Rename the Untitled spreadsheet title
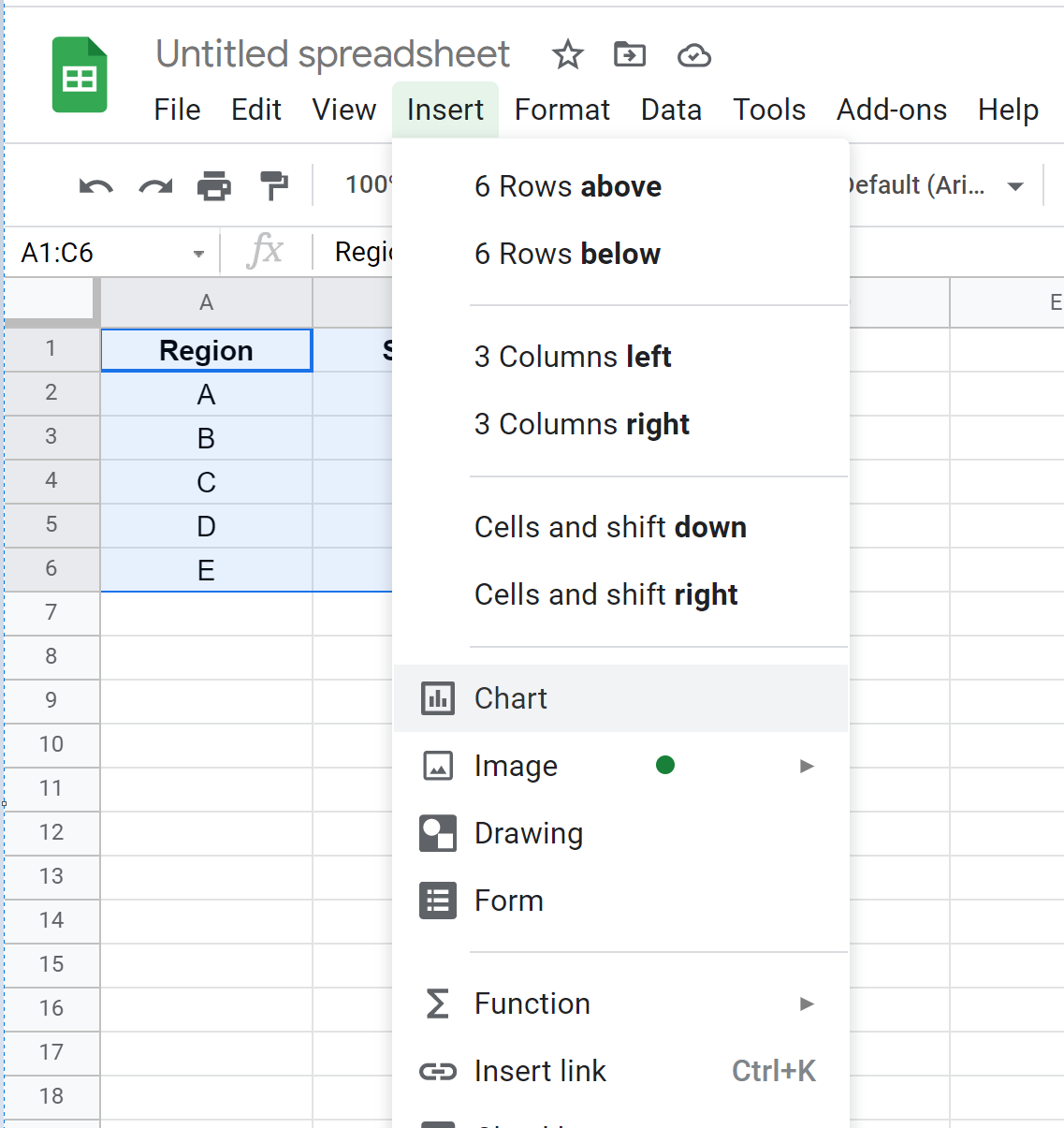The image size is (1064, 1128). pyautogui.click(x=332, y=54)
